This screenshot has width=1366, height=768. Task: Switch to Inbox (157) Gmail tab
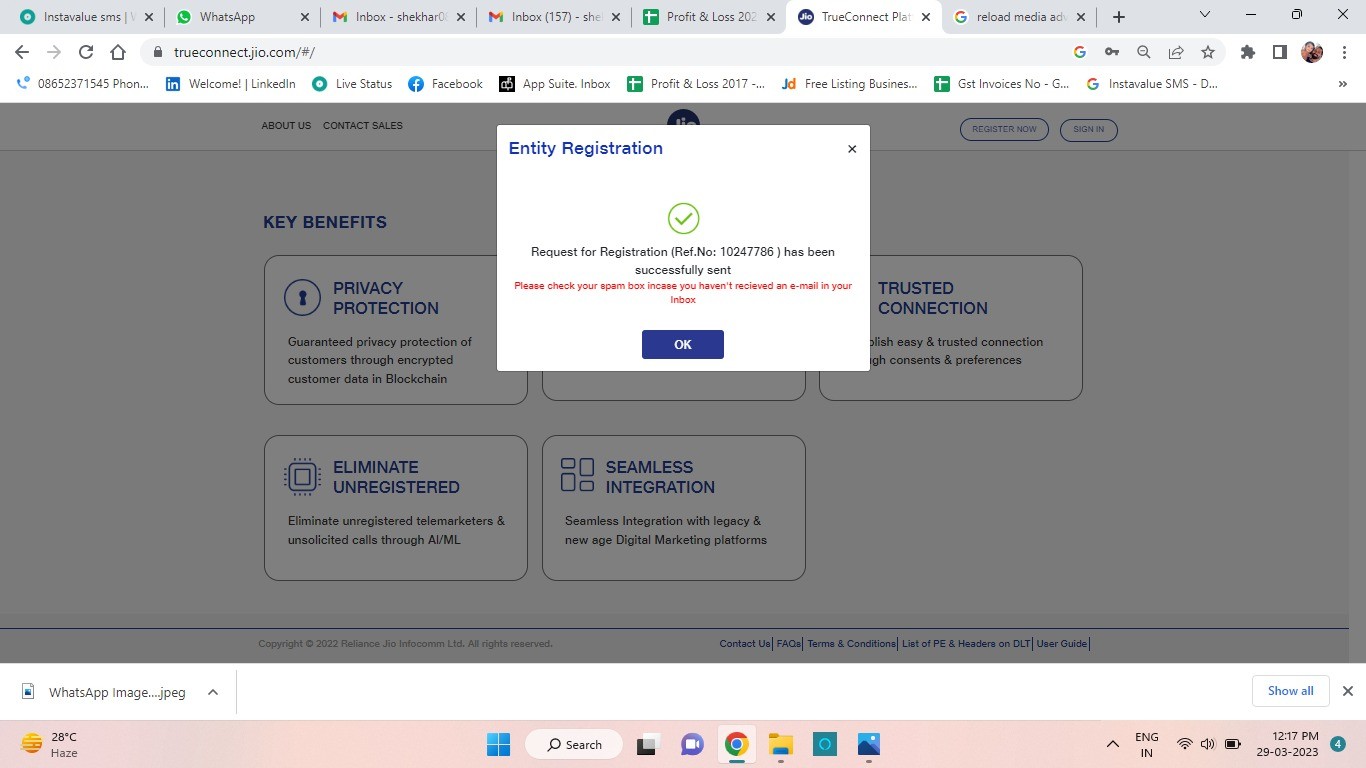[x=554, y=17]
